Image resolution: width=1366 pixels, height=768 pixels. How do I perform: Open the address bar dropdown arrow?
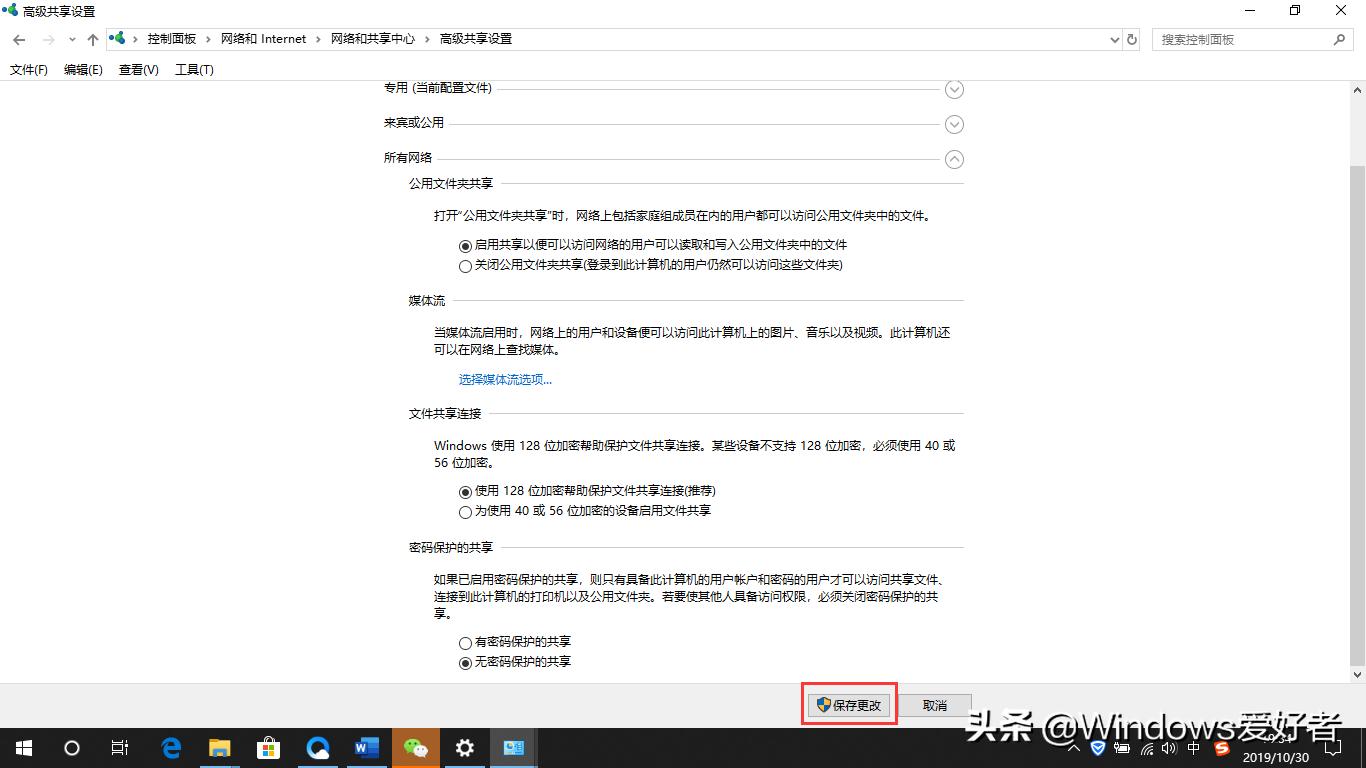(1114, 39)
